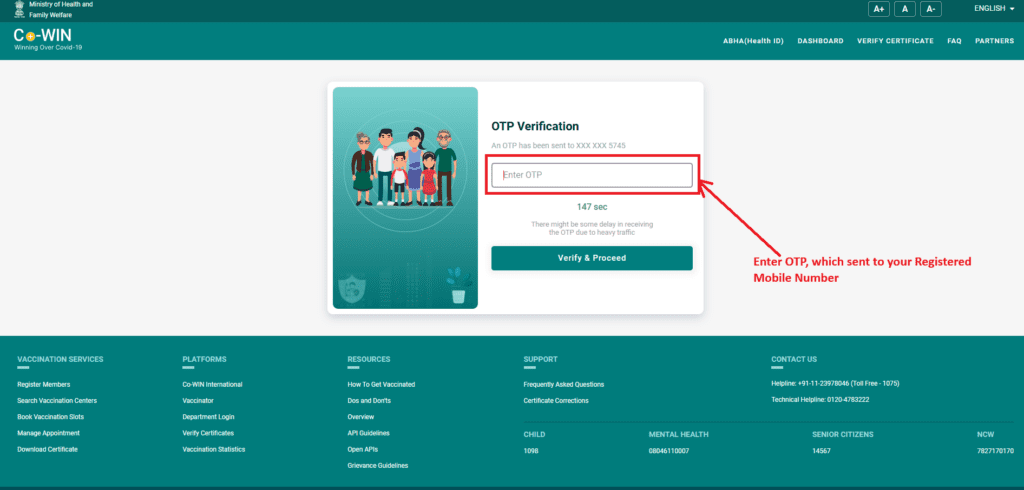Open Vaccinator platform link
The height and width of the screenshot is (490, 1024).
[198, 400]
